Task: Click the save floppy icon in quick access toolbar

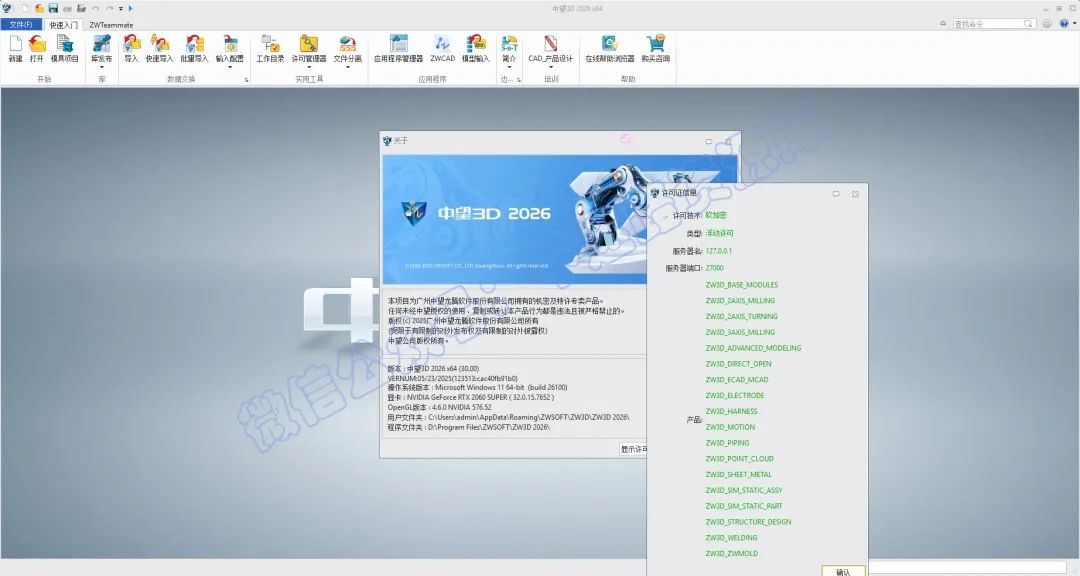Action: tap(53, 8)
